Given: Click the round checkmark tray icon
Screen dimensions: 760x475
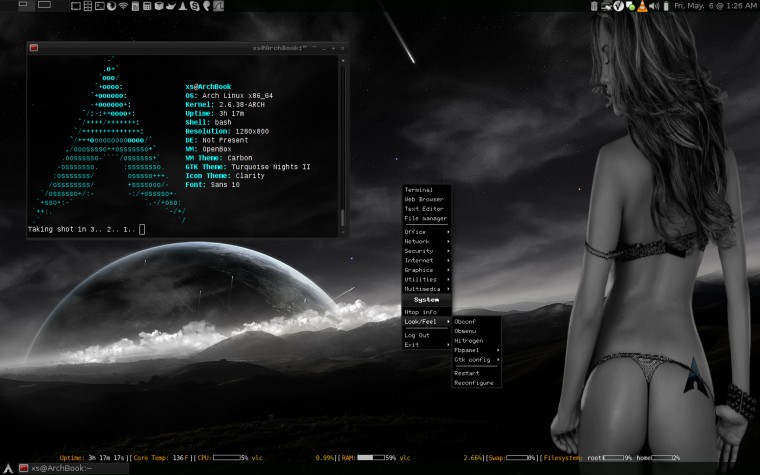Looking at the screenshot, I should 618,6.
